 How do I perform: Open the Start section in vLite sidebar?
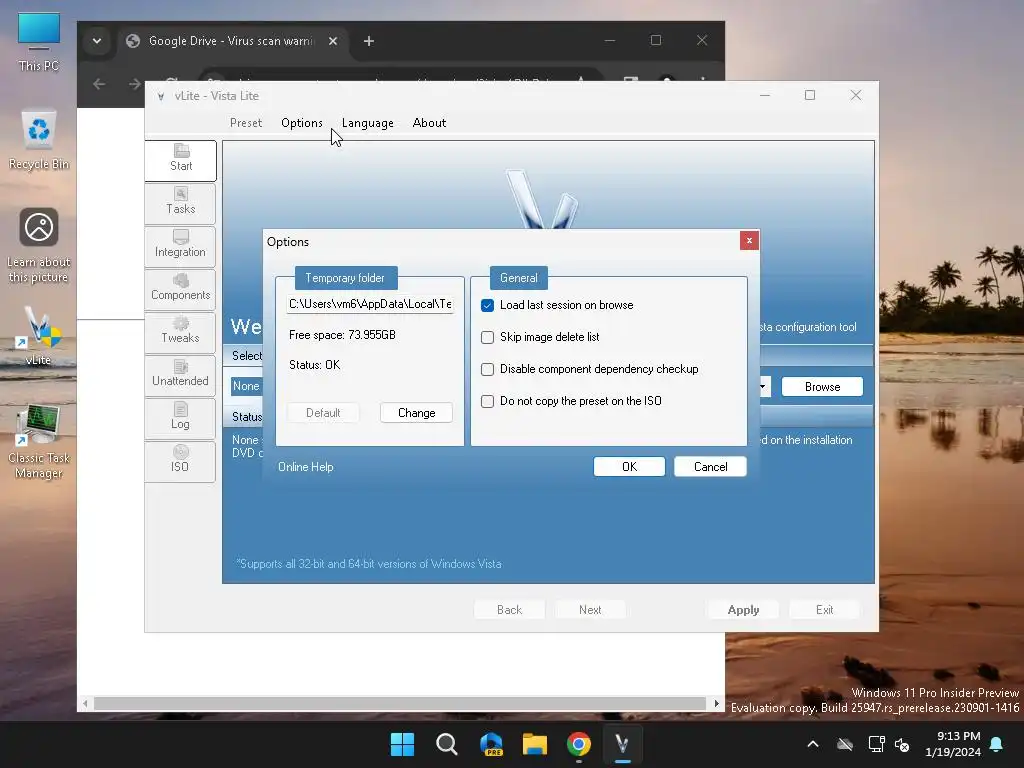point(181,160)
